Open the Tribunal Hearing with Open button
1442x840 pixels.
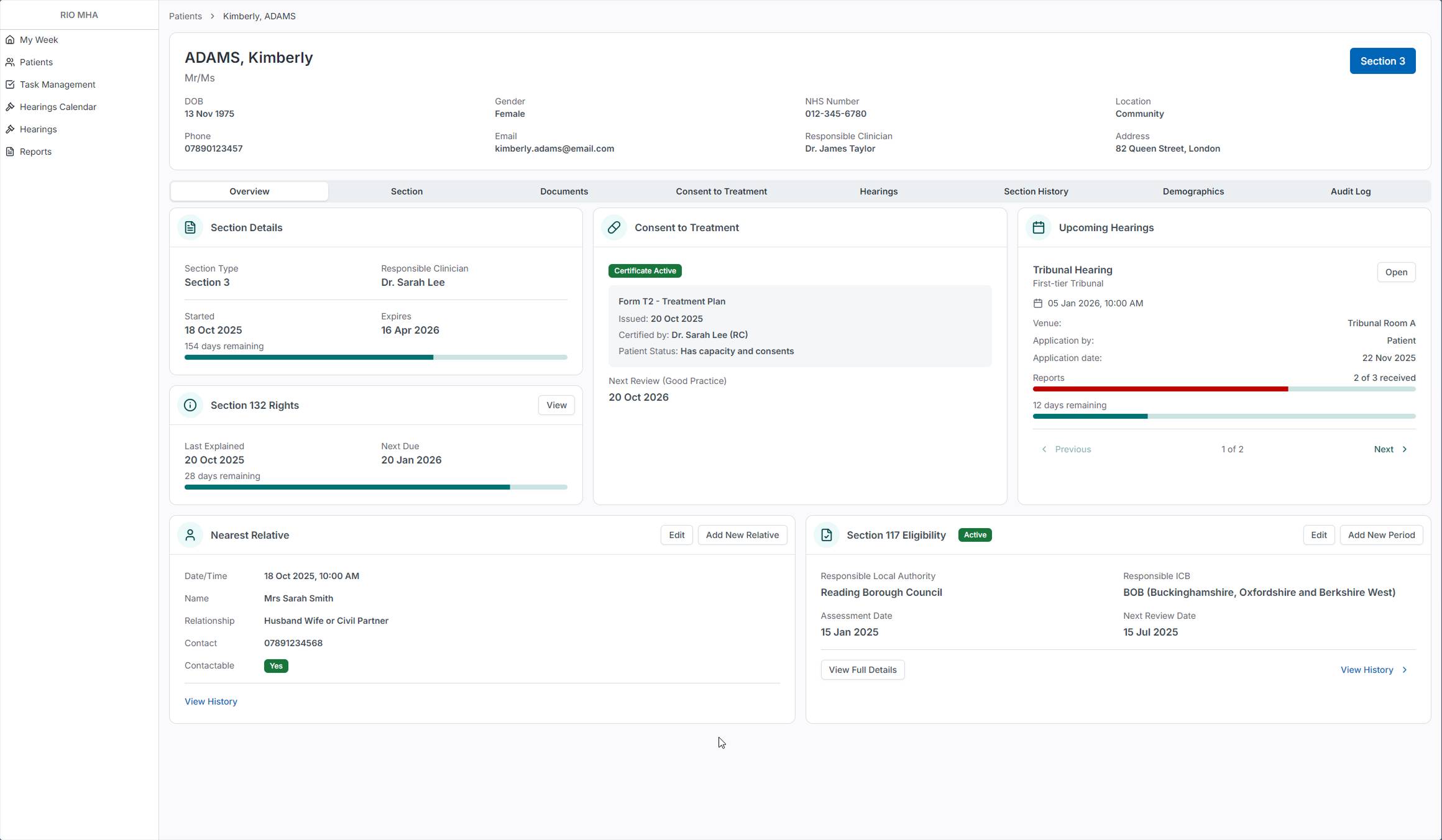[x=1396, y=272]
